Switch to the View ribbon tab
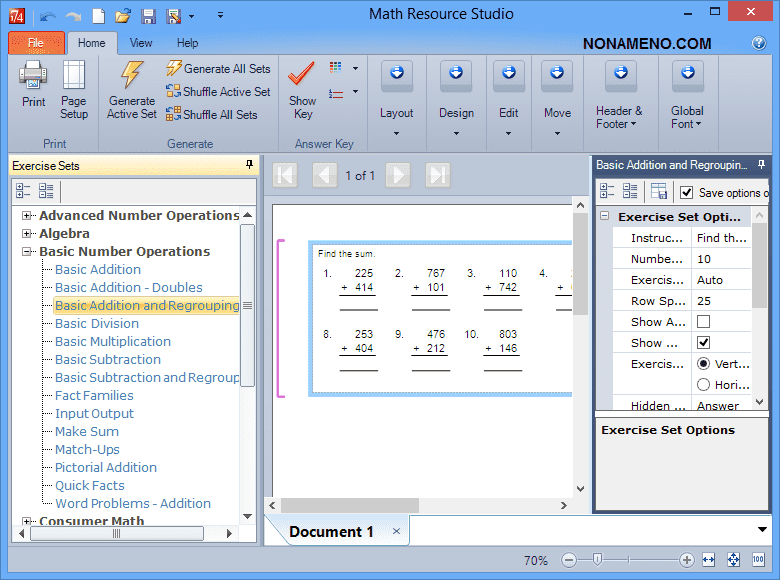This screenshot has height=580, width=780. (141, 43)
